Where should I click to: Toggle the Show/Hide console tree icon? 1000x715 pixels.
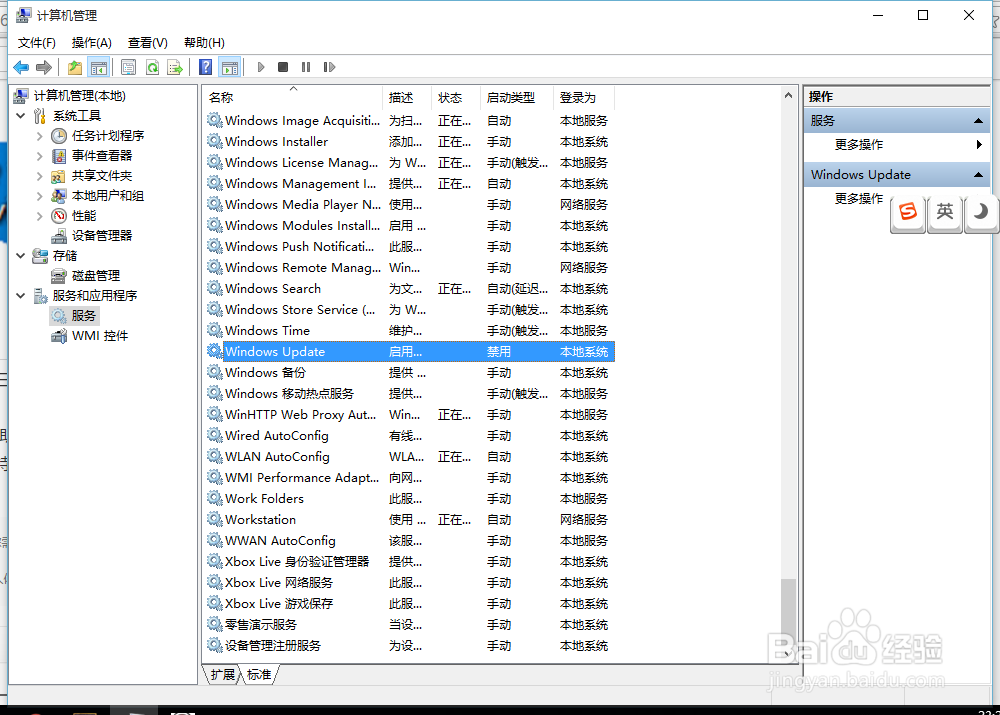[99, 67]
